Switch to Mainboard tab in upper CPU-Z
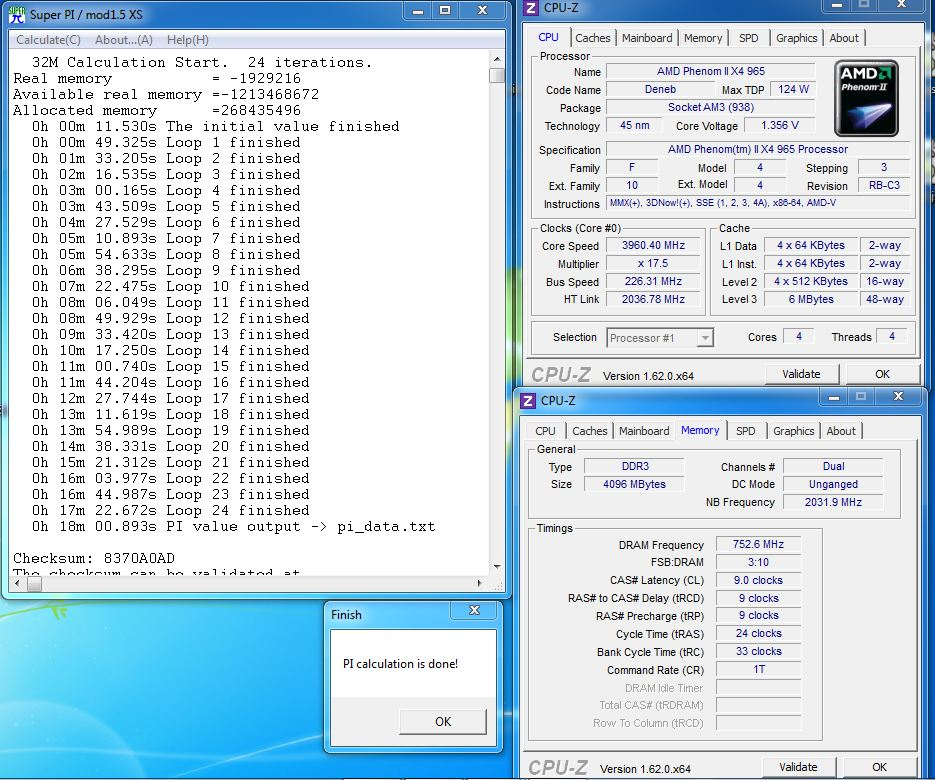 tap(647, 38)
